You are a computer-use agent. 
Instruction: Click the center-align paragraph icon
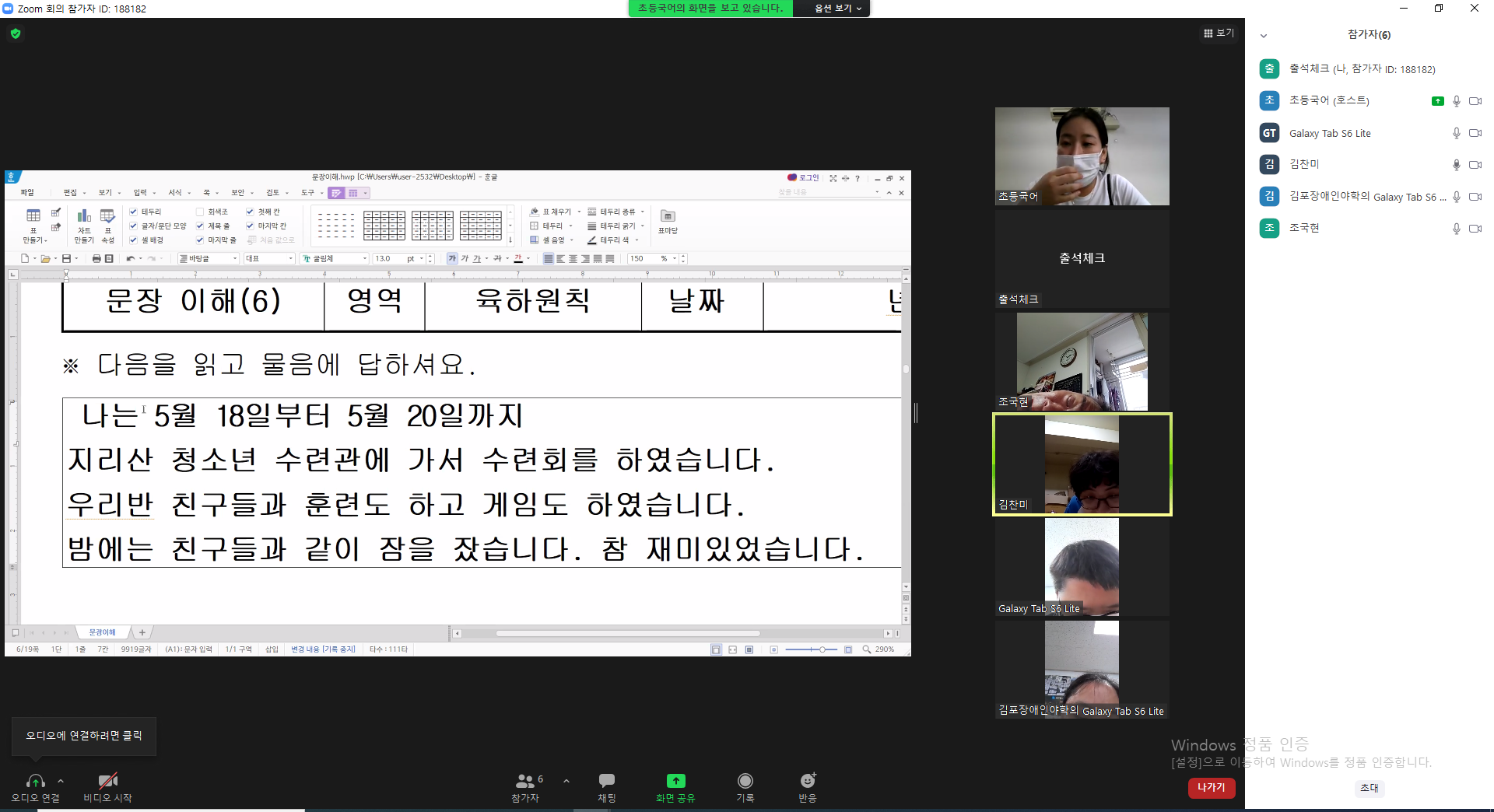click(573, 258)
